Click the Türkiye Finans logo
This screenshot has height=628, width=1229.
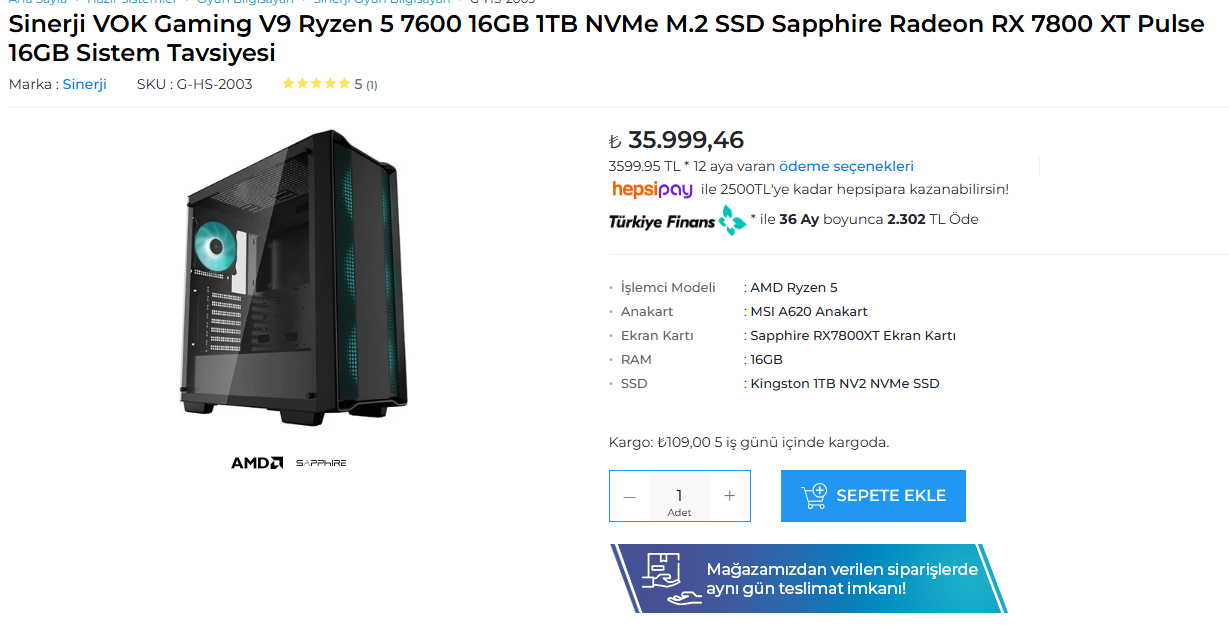tap(677, 220)
